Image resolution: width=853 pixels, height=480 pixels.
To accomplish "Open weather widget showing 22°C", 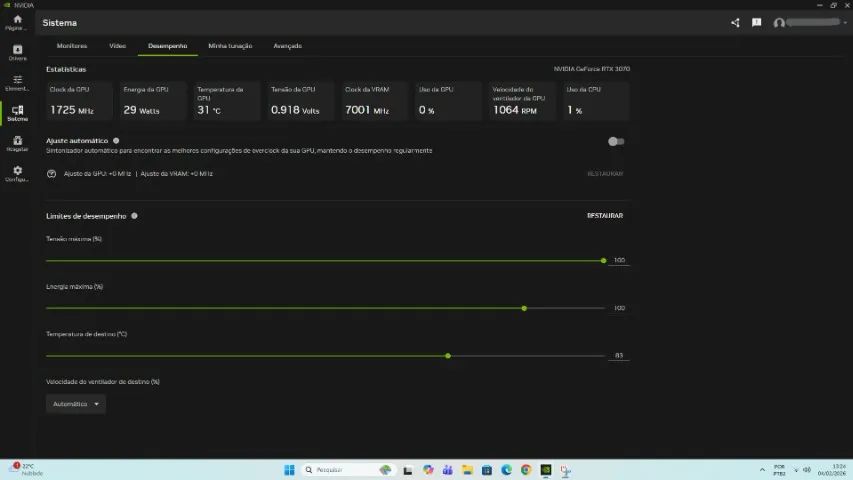I will pos(26,470).
